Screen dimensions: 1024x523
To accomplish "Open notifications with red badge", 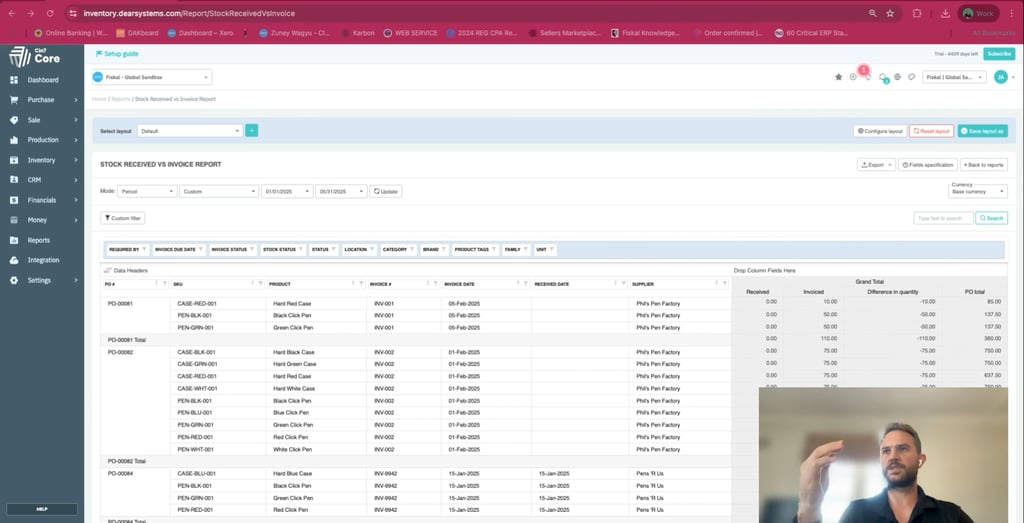I will coord(866,74).
